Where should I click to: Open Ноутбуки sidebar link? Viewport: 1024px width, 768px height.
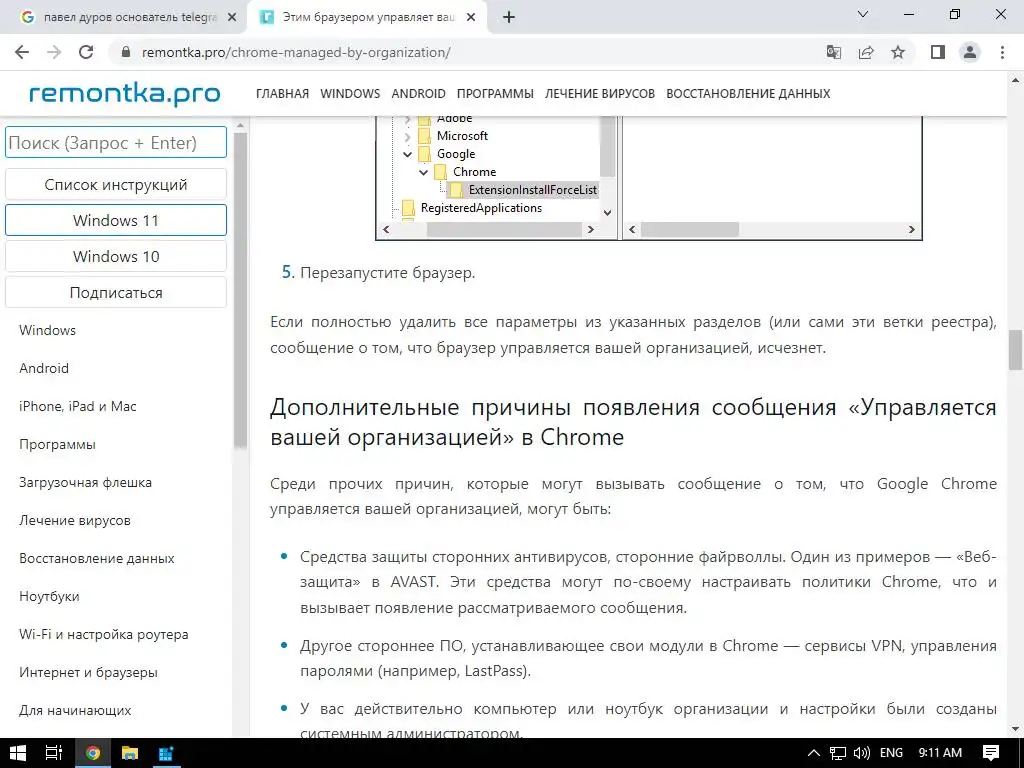coord(49,596)
